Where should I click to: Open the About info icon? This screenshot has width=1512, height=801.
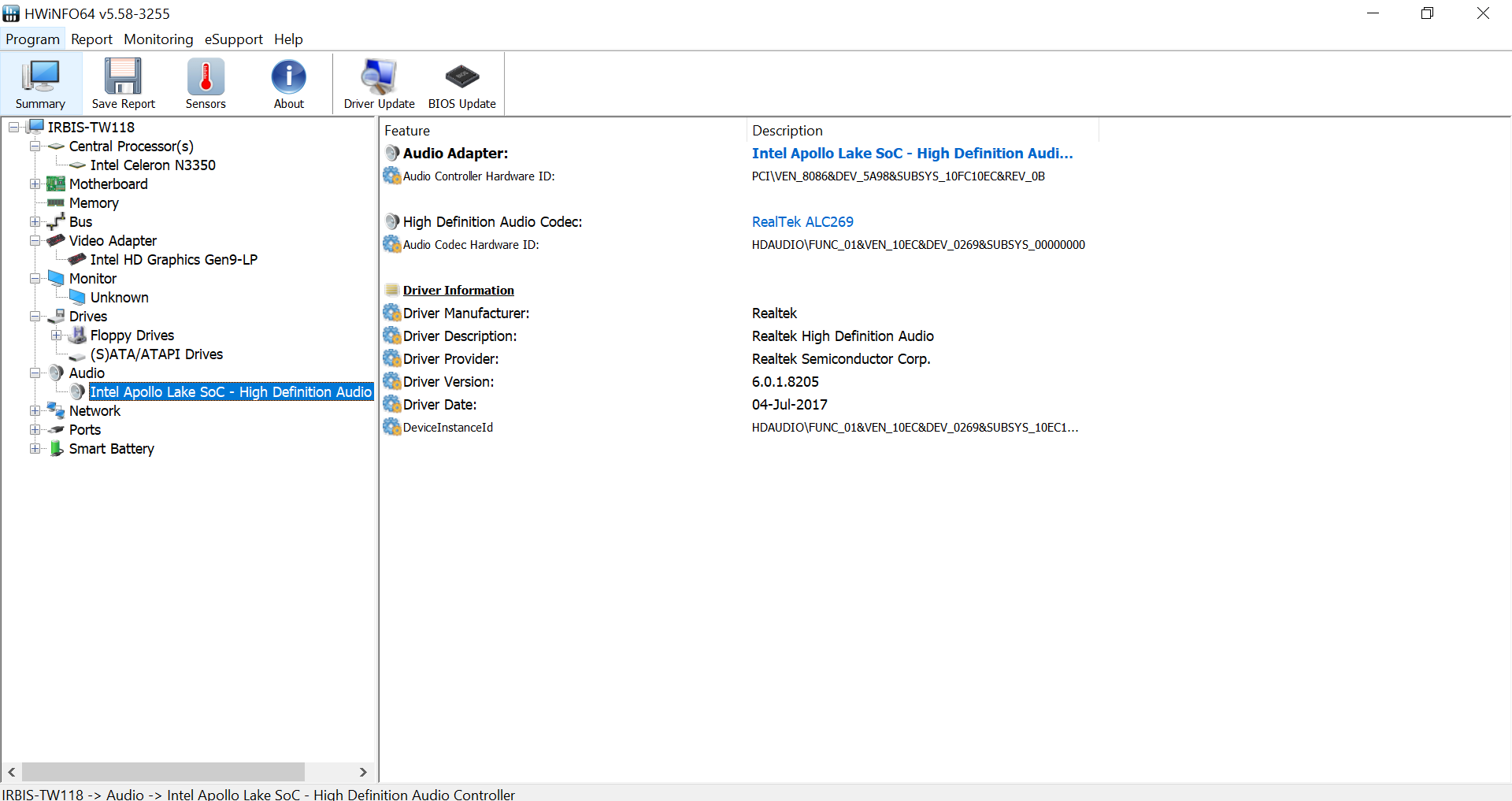pyautogui.click(x=289, y=76)
